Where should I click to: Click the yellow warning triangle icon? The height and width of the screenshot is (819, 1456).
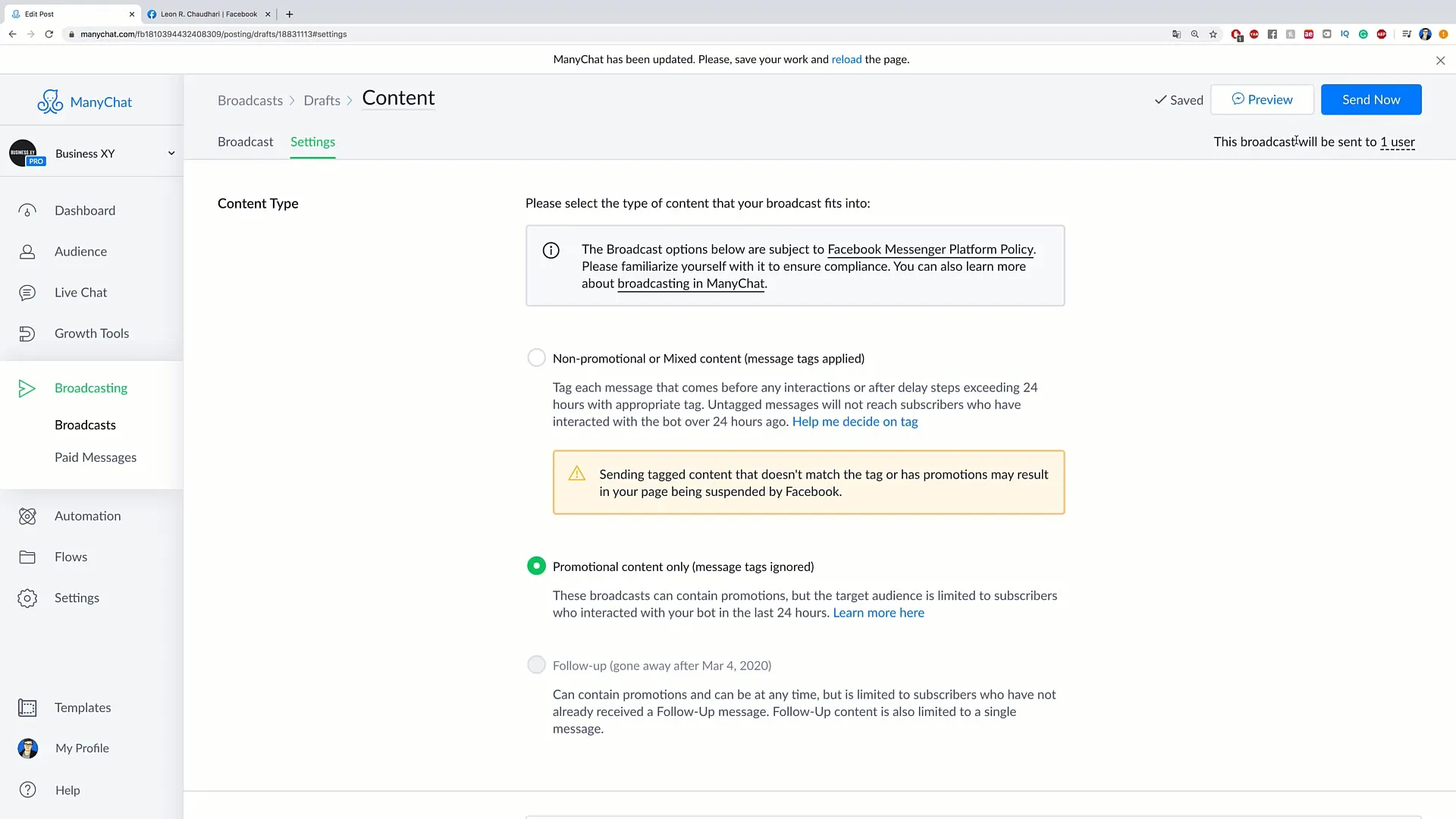[576, 473]
